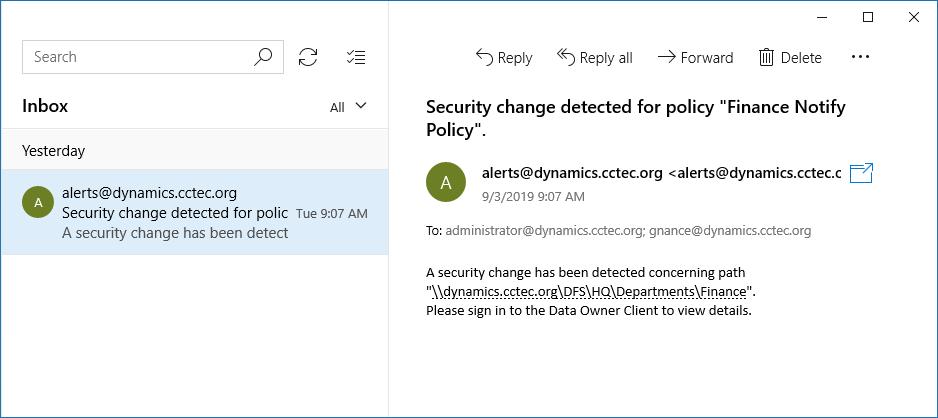Delete the open email message

pos(790,57)
